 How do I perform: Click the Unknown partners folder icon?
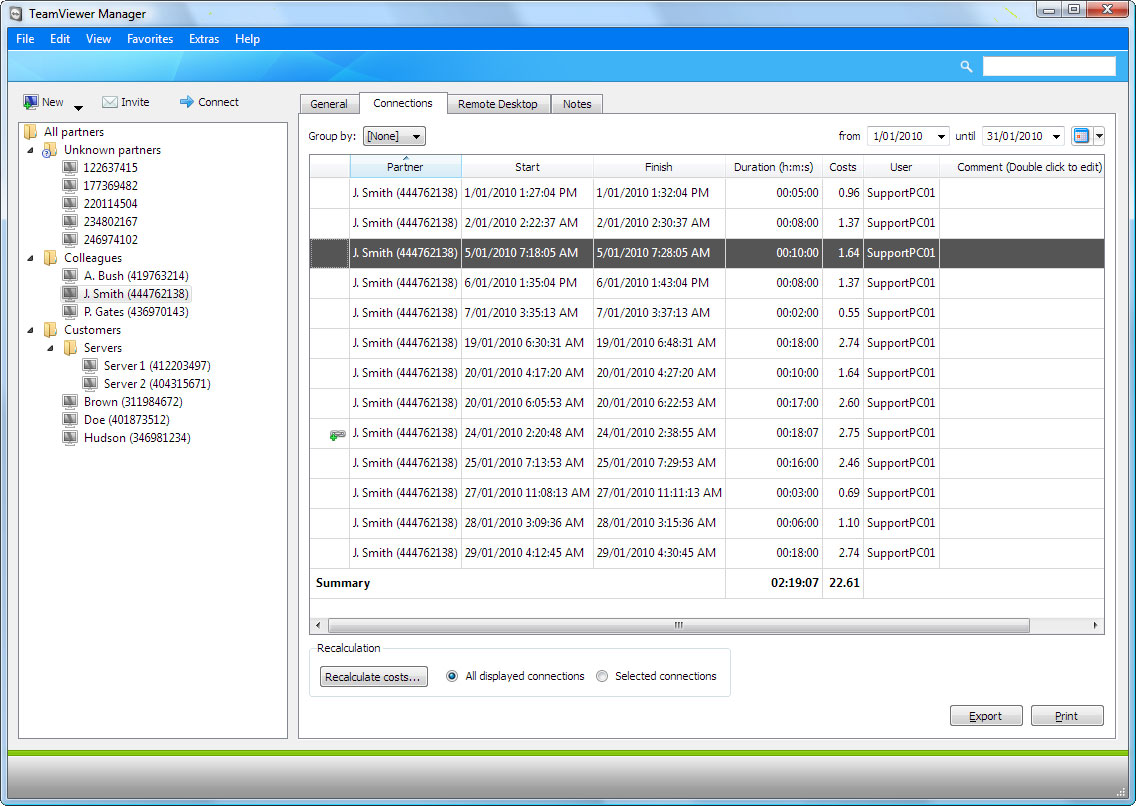coord(49,150)
